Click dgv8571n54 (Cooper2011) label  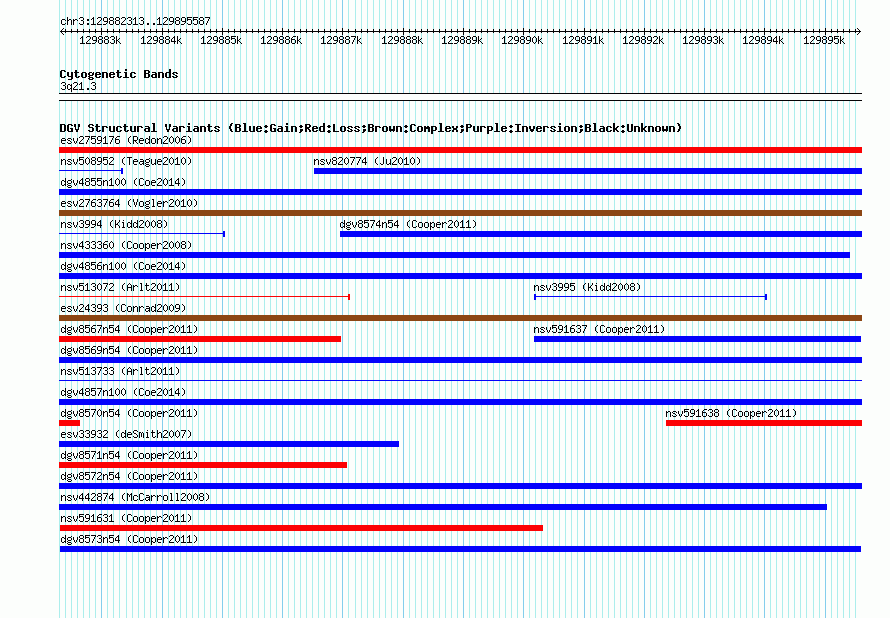pyautogui.click(x=129, y=455)
